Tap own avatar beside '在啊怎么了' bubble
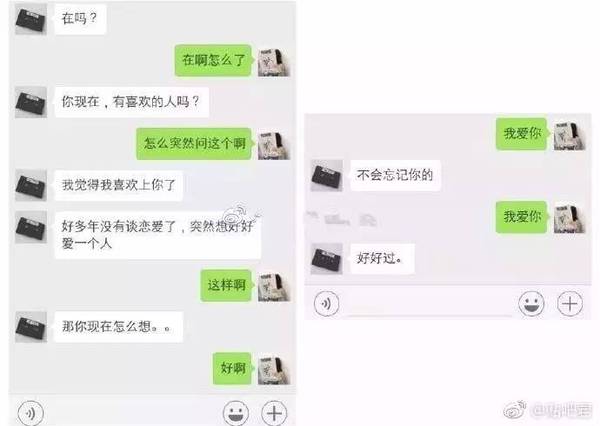Viewport: 600px width, 426px height. 274,62
